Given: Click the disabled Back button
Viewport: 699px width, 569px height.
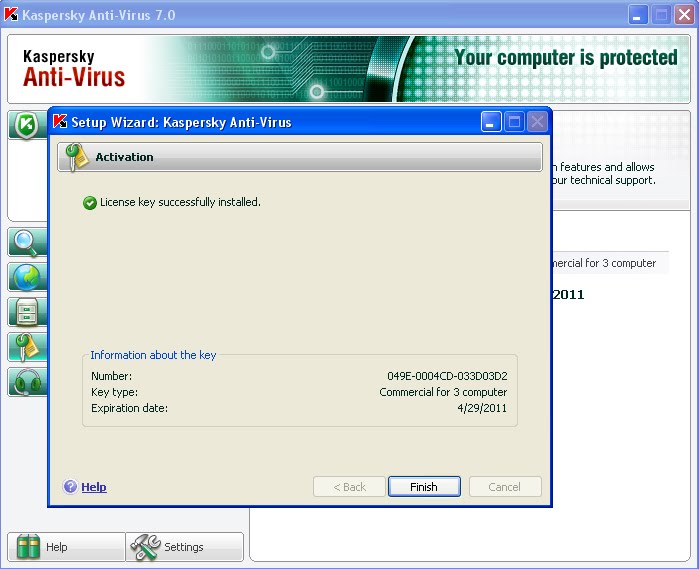Looking at the screenshot, I should (x=349, y=487).
